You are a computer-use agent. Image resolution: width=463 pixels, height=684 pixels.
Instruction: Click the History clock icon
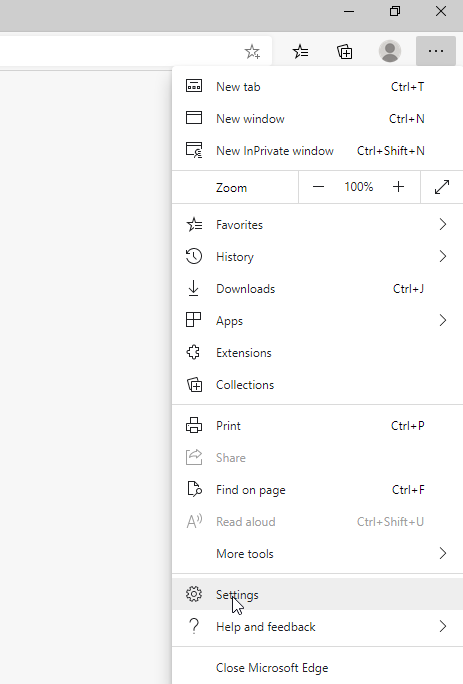(x=194, y=256)
